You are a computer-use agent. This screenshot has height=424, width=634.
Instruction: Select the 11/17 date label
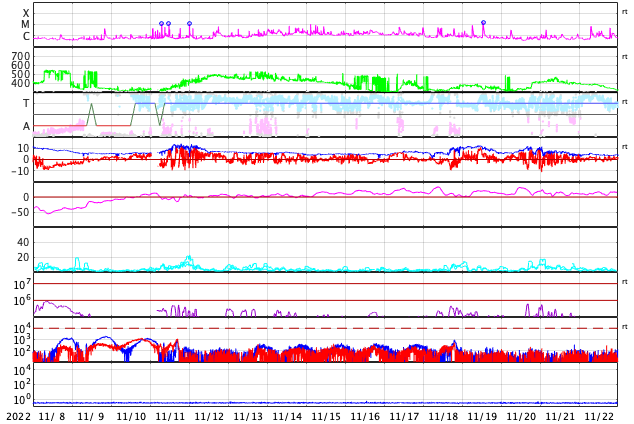tap(404, 416)
